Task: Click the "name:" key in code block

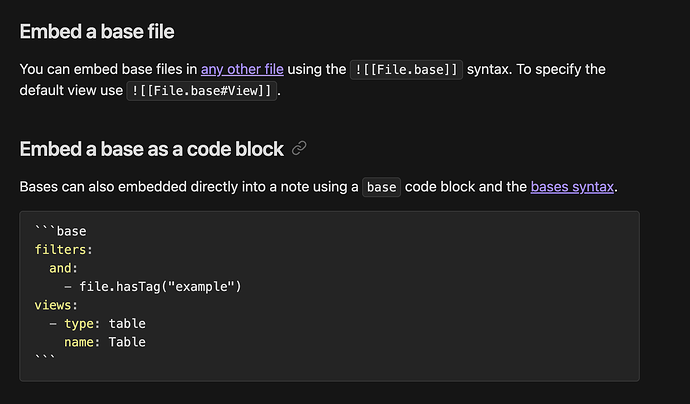Action: pos(83,342)
